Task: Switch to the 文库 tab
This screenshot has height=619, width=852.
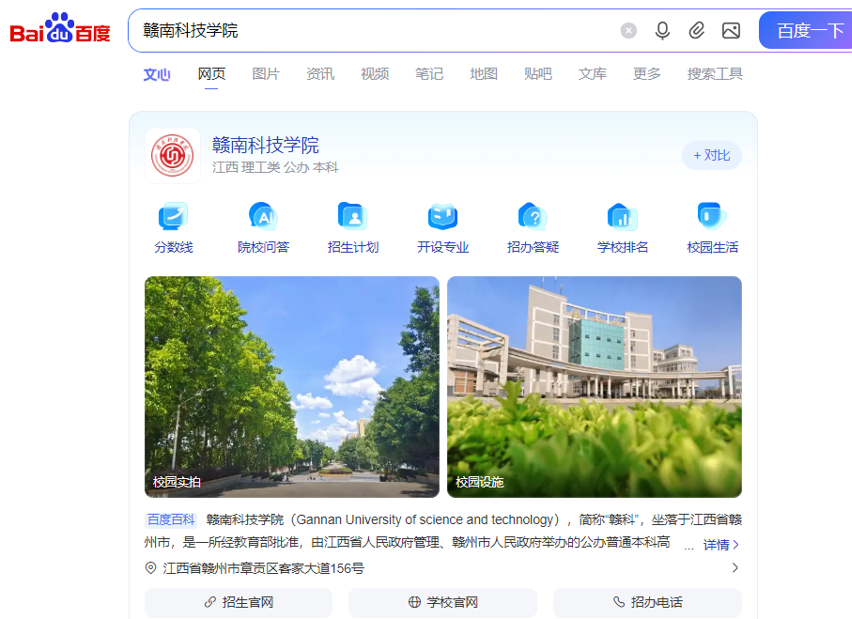Action: tap(592, 74)
